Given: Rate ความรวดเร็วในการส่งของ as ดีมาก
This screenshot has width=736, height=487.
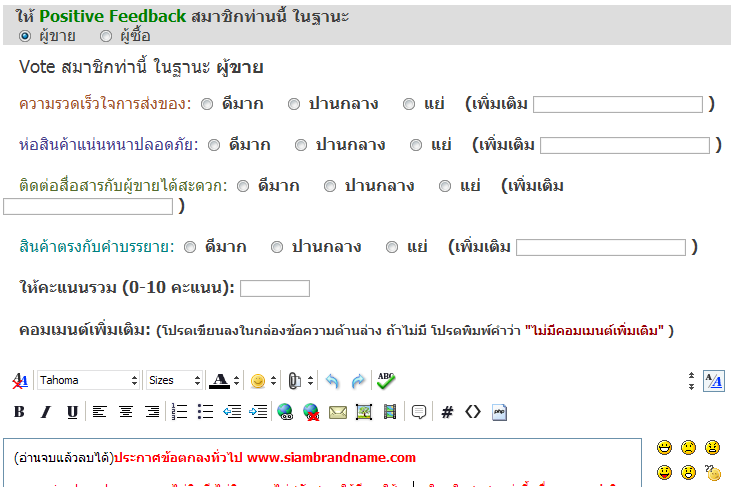Looking at the screenshot, I should pos(207,103).
